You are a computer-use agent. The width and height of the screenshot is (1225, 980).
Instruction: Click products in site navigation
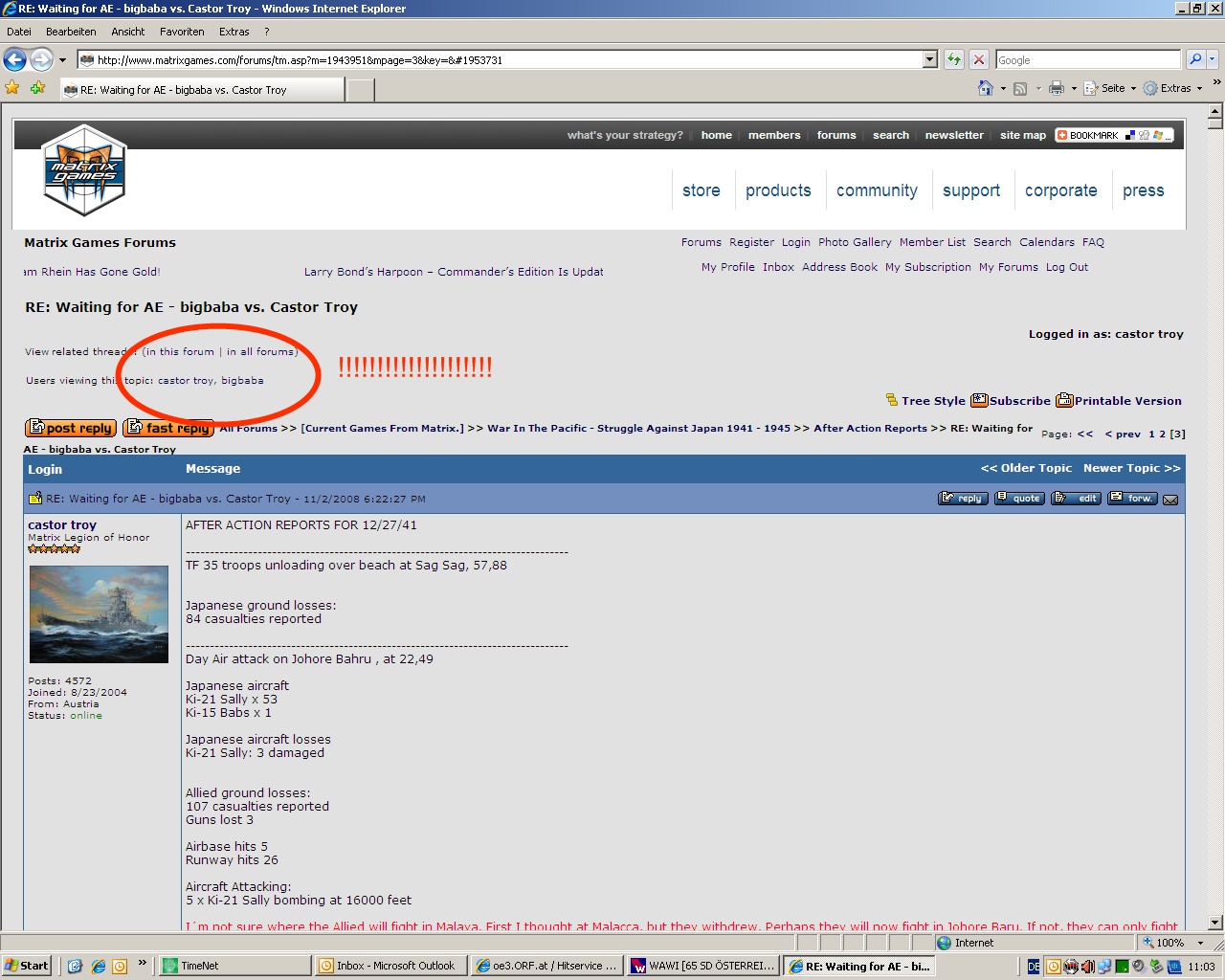tap(778, 190)
